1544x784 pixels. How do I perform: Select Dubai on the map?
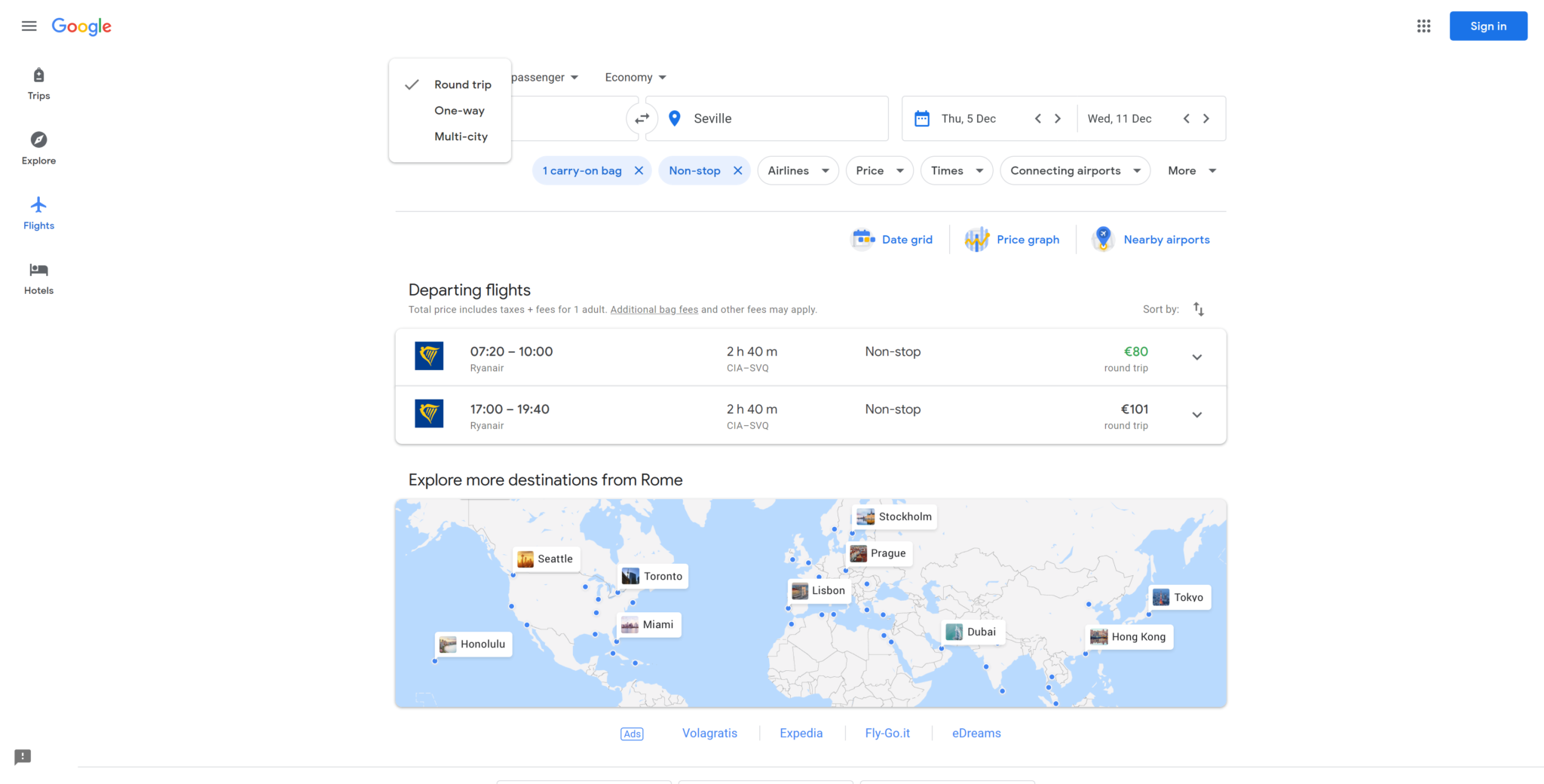973,632
